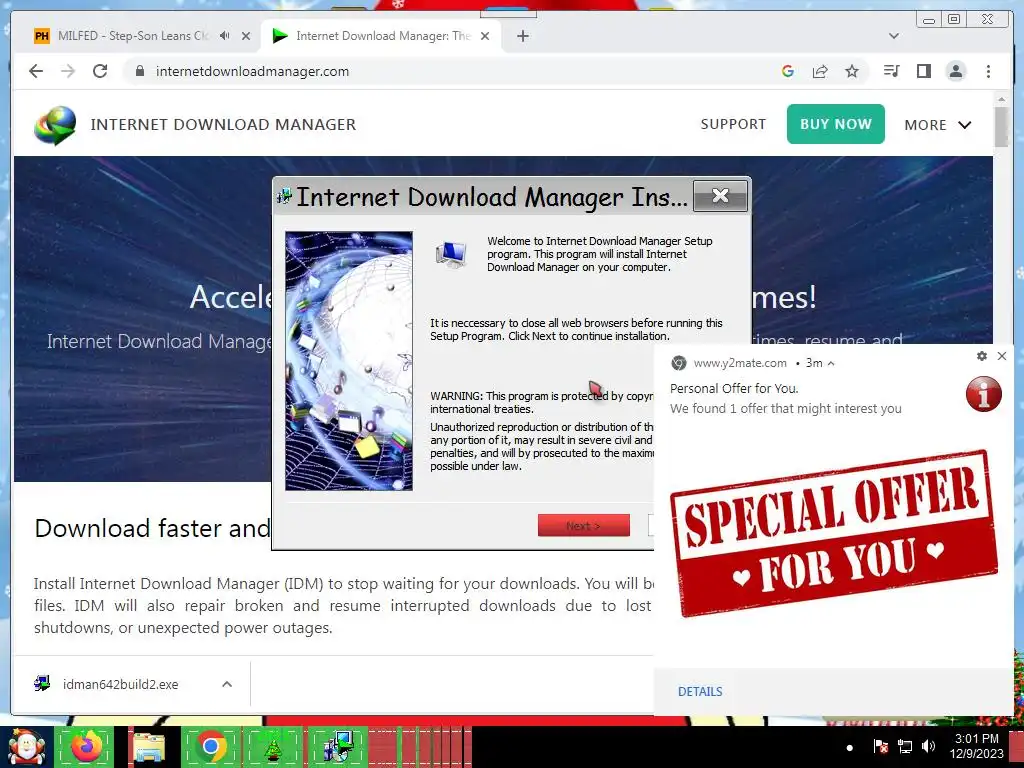The width and height of the screenshot is (1024, 768).
Task: Open the Chrome profile avatar
Action: 956,71
